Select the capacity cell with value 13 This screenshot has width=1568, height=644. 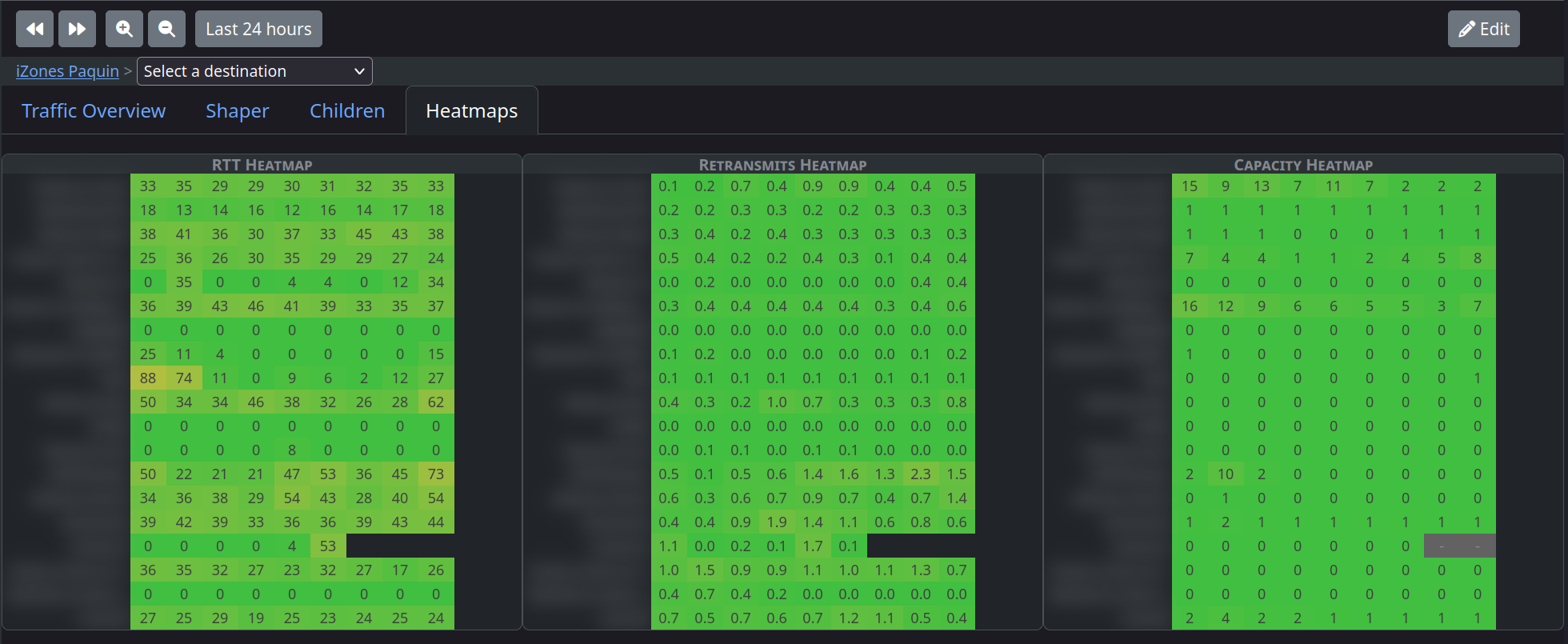click(x=1262, y=186)
